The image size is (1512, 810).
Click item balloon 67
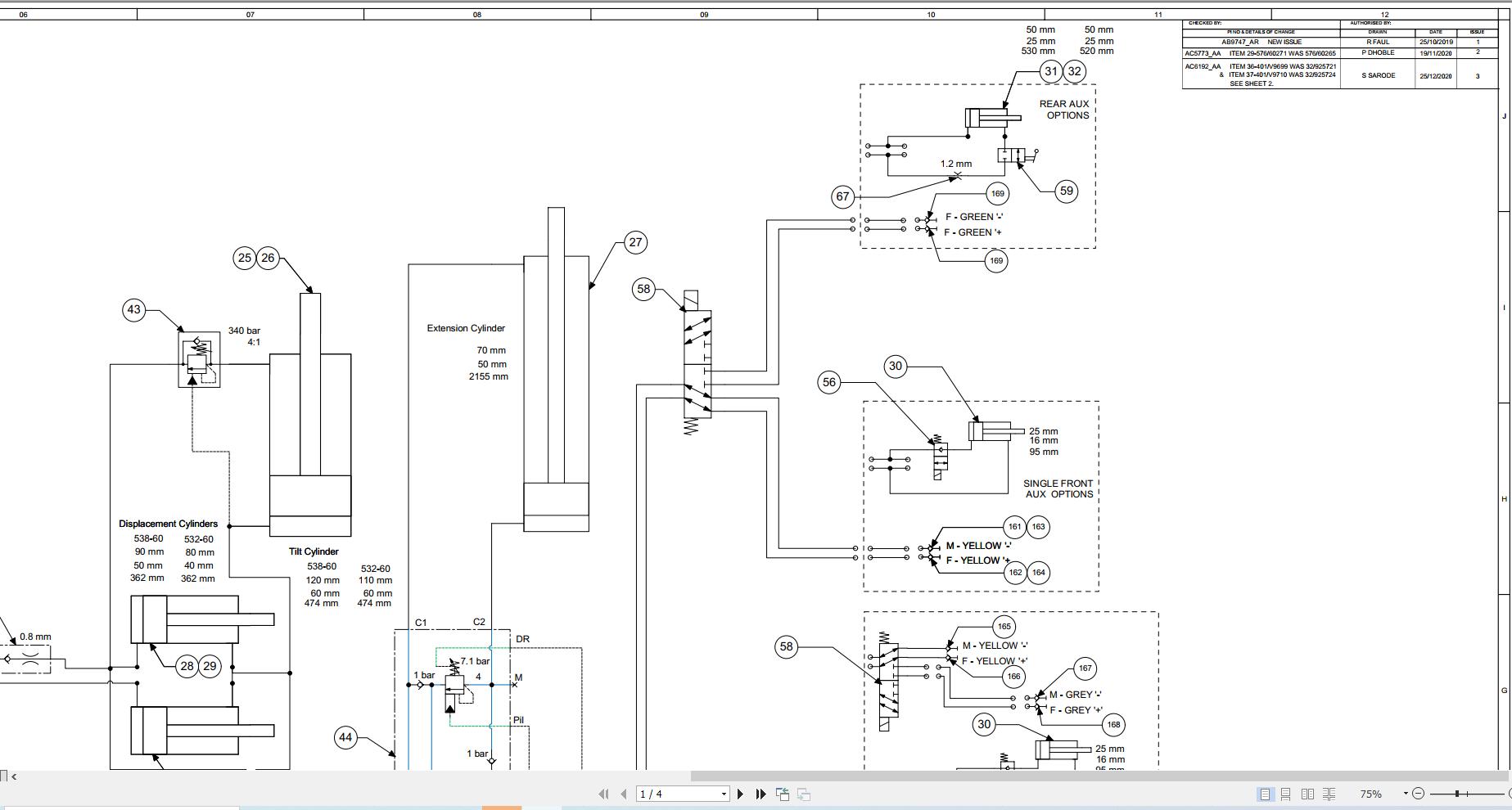(842, 196)
